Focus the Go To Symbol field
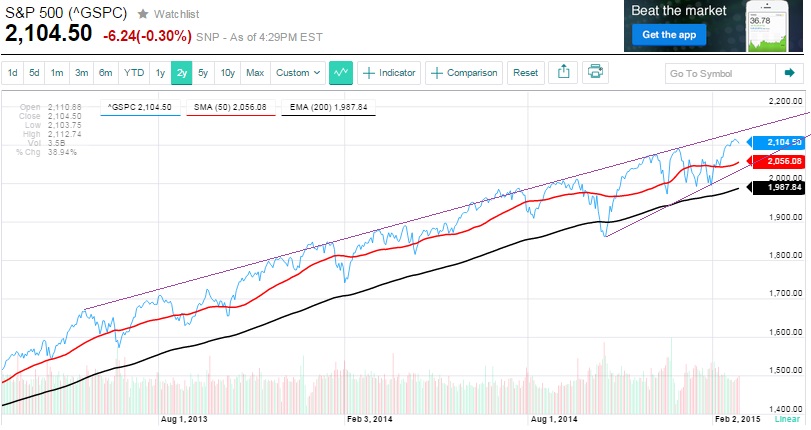 click(x=722, y=73)
